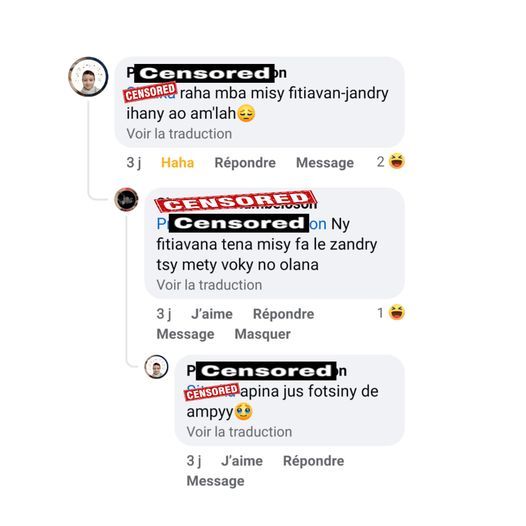Toggle the orange Haha reaction on first comment

[x=177, y=163]
